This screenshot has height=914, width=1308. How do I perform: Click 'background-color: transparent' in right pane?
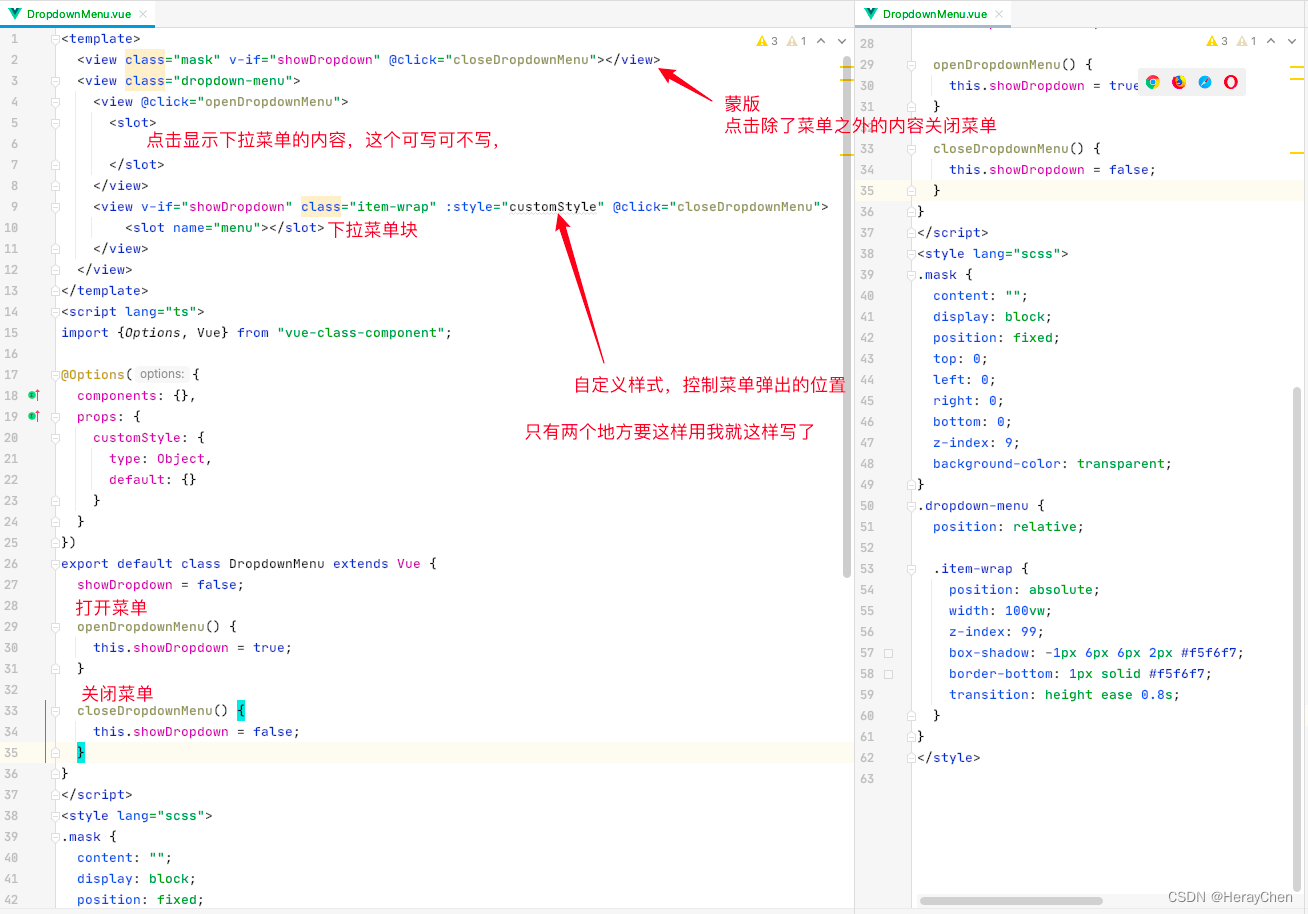point(1052,463)
